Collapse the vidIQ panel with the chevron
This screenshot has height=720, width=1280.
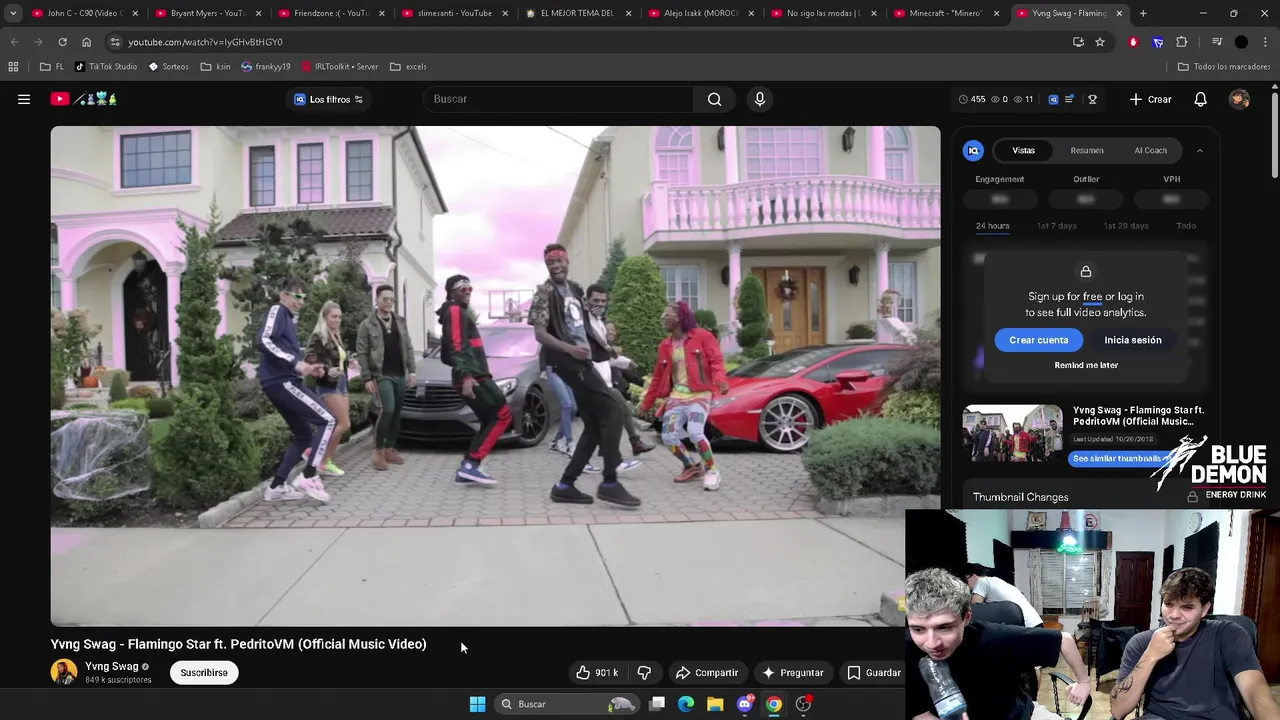[x=1200, y=150]
